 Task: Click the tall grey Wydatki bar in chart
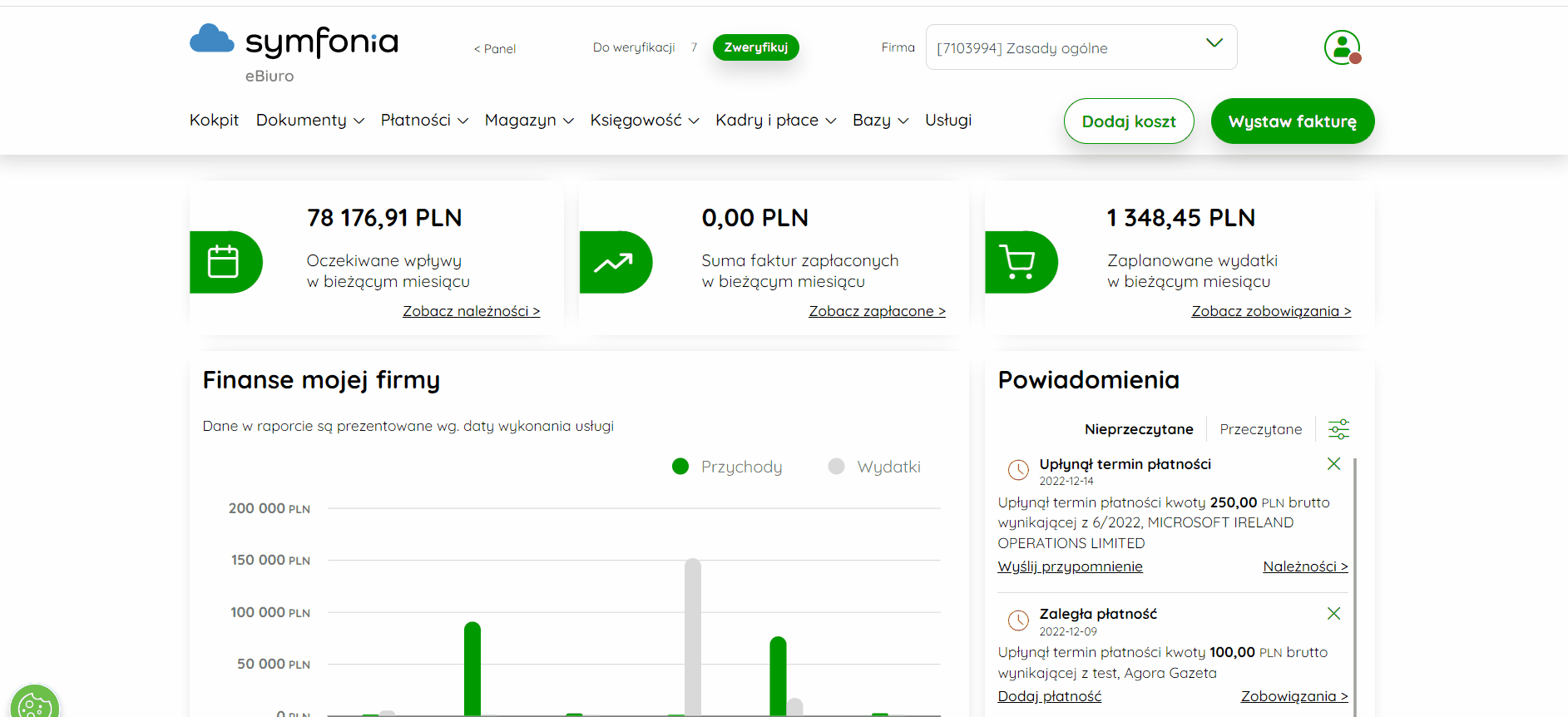click(x=693, y=637)
